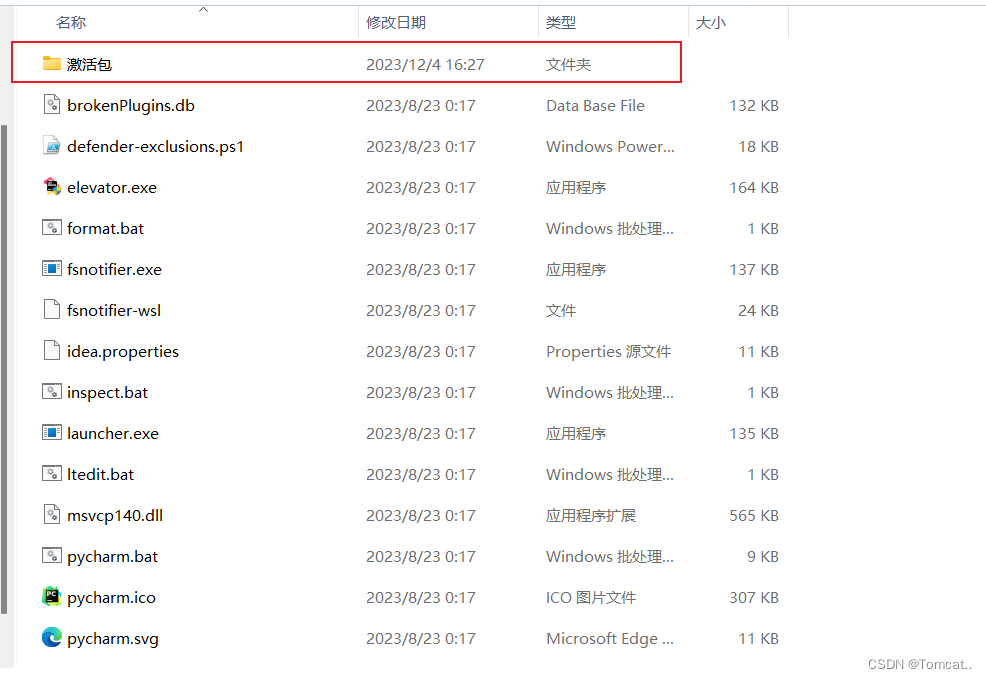Select the brokenPlugins.db file icon

(52, 104)
